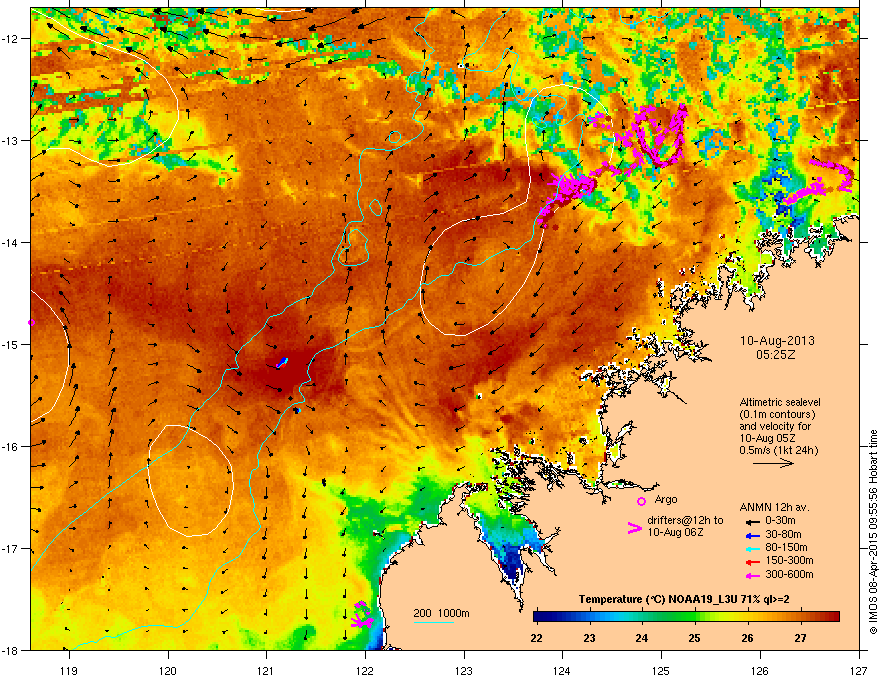Click the magenta drifter loop track near 125E 13S

(659, 135)
